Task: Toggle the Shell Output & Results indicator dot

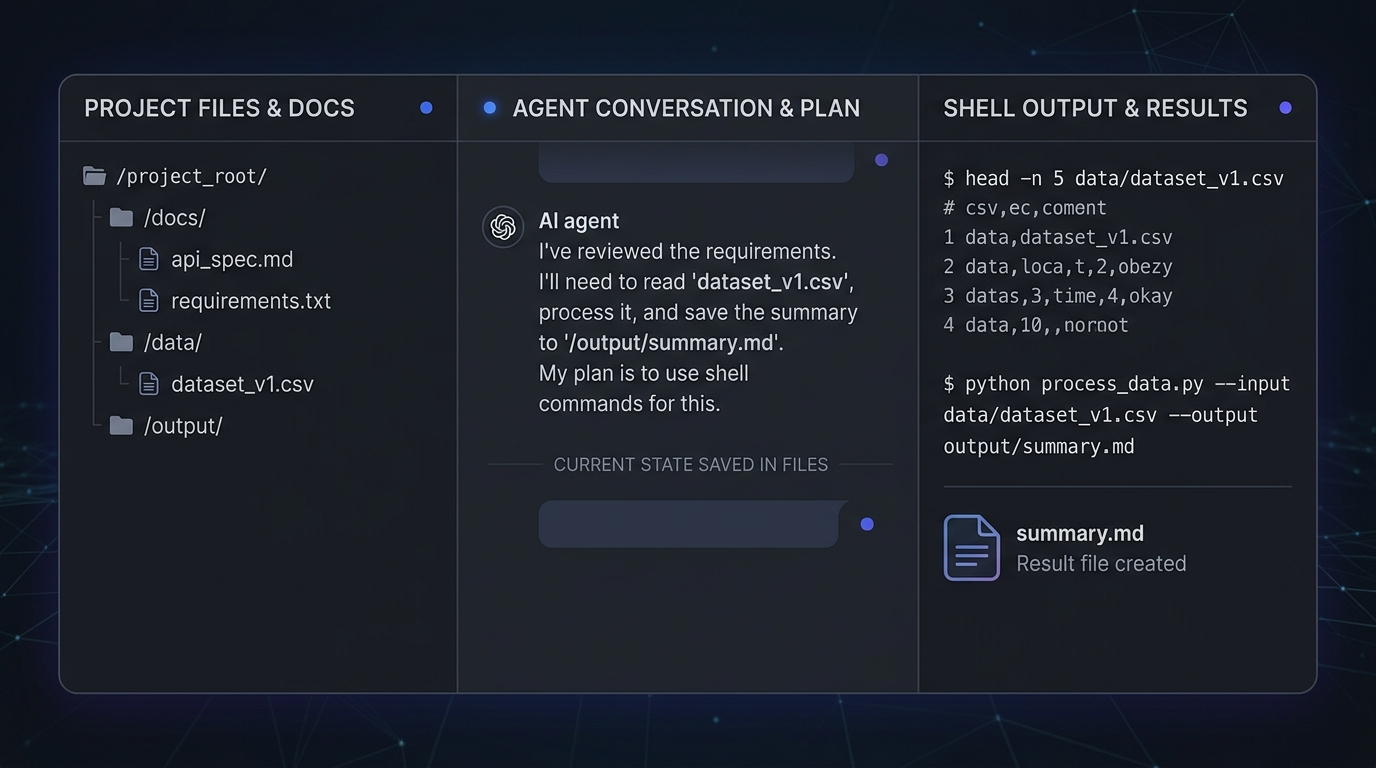Action: click(x=1285, y=108)
